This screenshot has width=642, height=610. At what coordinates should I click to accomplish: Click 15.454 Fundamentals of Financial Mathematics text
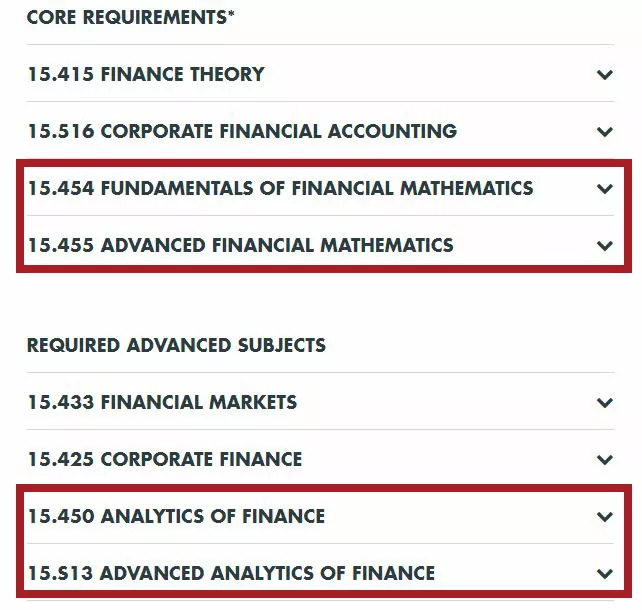click(x=280, y=188)
